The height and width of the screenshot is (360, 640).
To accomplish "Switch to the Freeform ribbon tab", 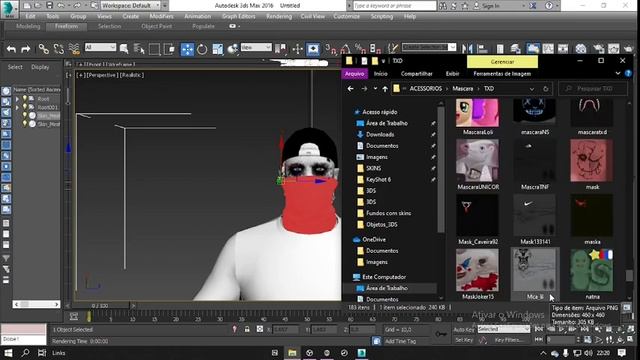I will click(x=66, y=27).
